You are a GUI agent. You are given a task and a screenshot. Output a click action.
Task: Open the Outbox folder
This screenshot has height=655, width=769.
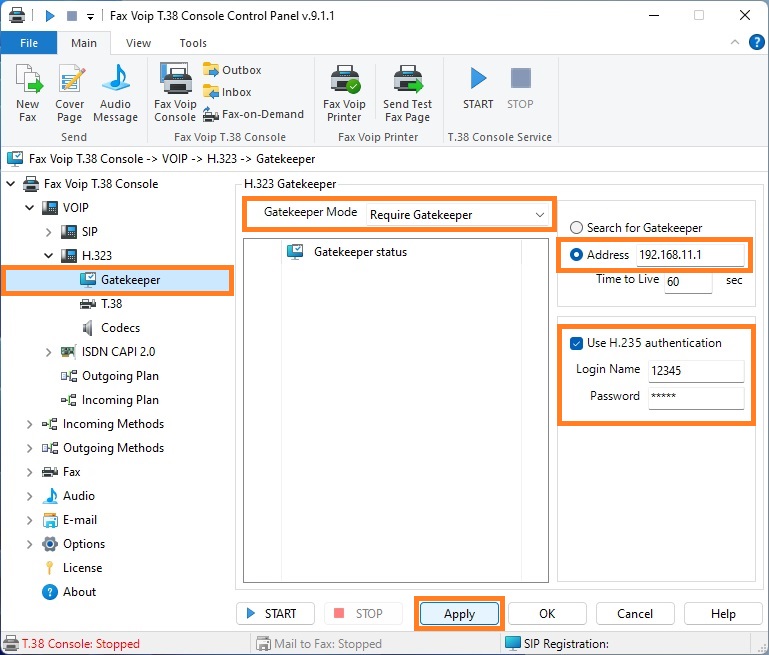pos(232,70)
